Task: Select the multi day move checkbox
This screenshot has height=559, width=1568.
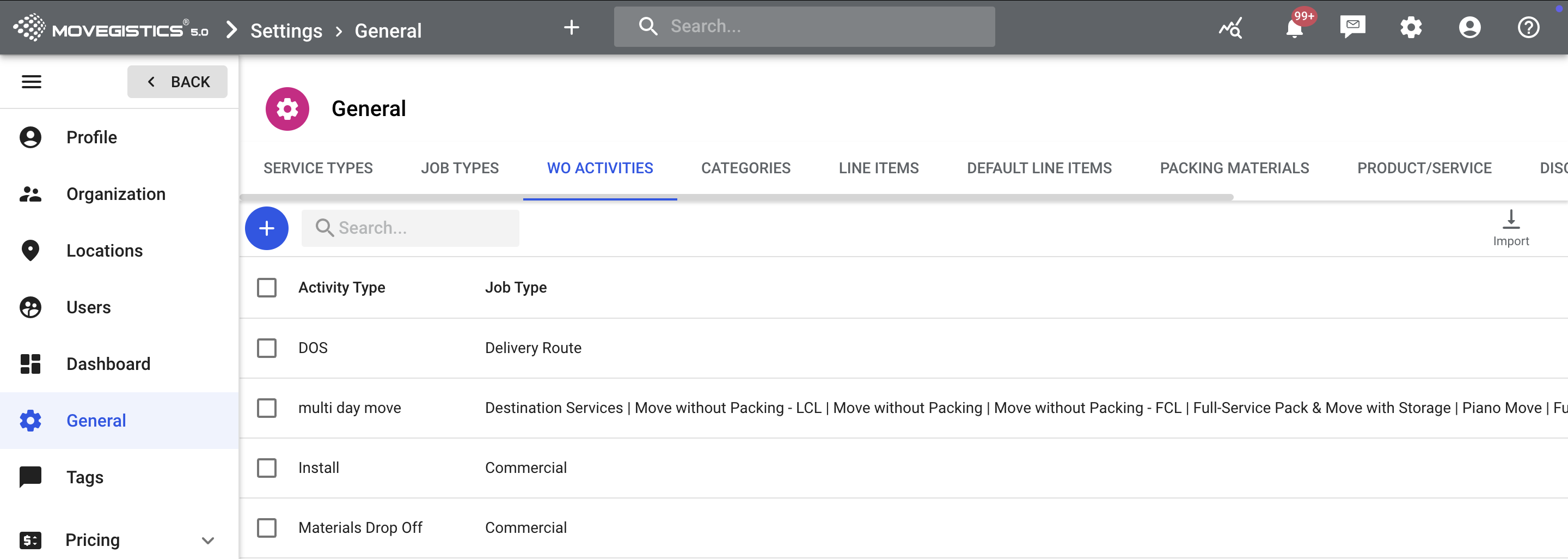Action: pos(267,408)
